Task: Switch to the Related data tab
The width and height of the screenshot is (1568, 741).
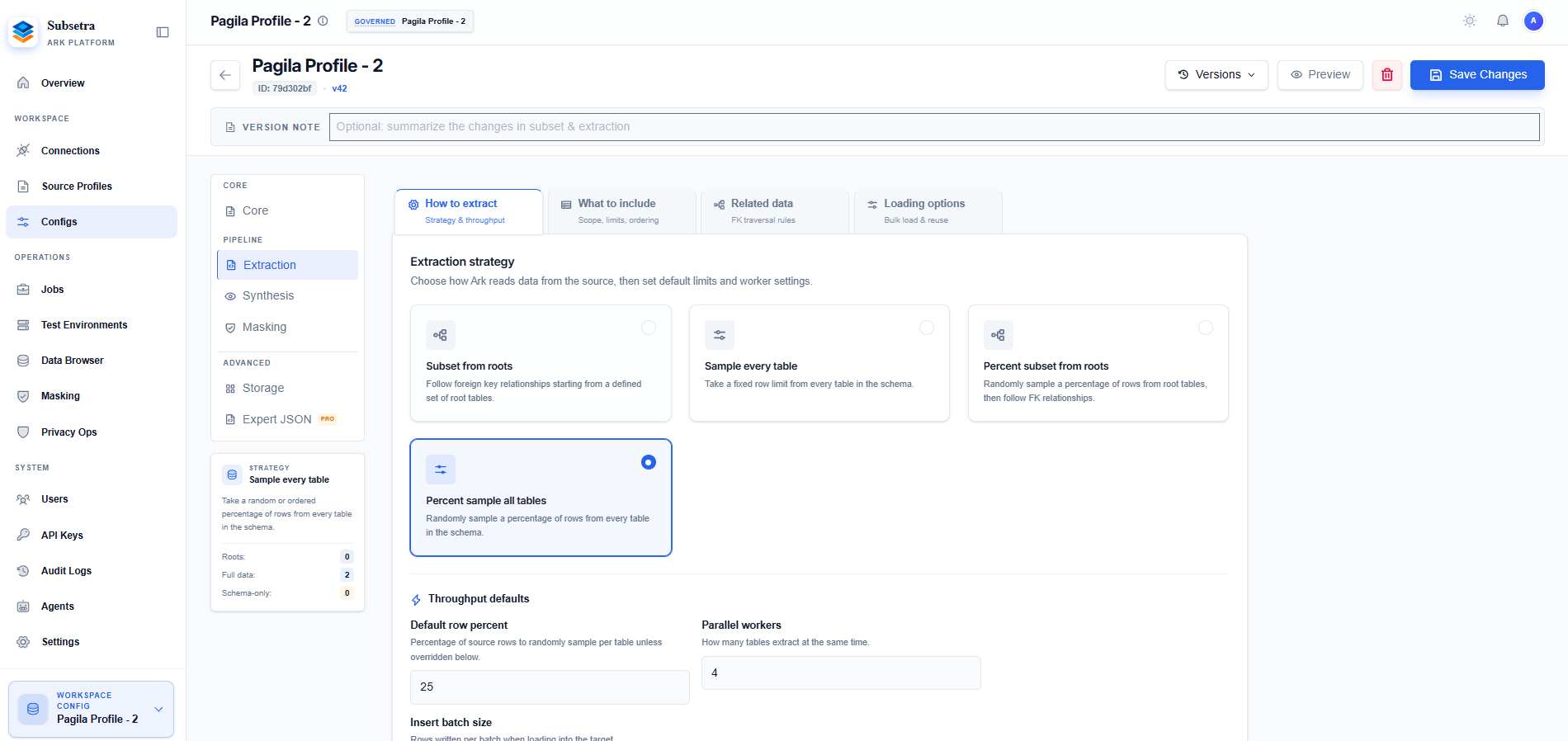Action: point(775,212)
